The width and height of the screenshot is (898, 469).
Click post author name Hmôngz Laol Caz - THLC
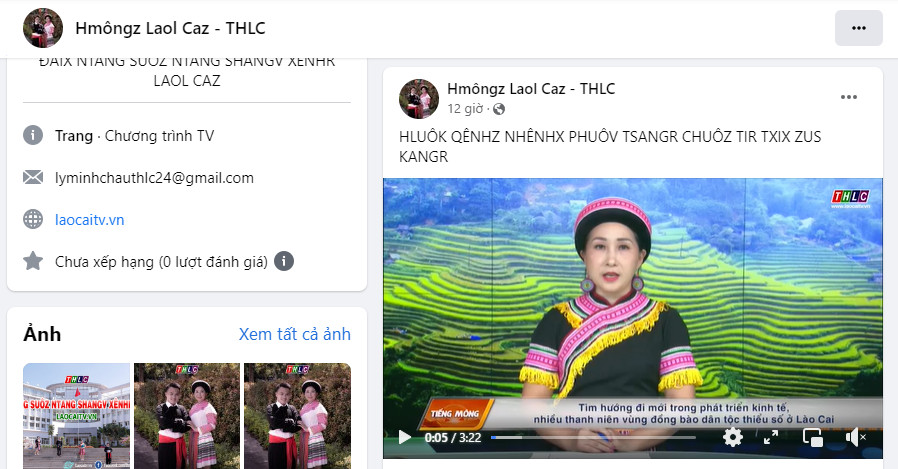pyautogui.click(x=531, y=89)
